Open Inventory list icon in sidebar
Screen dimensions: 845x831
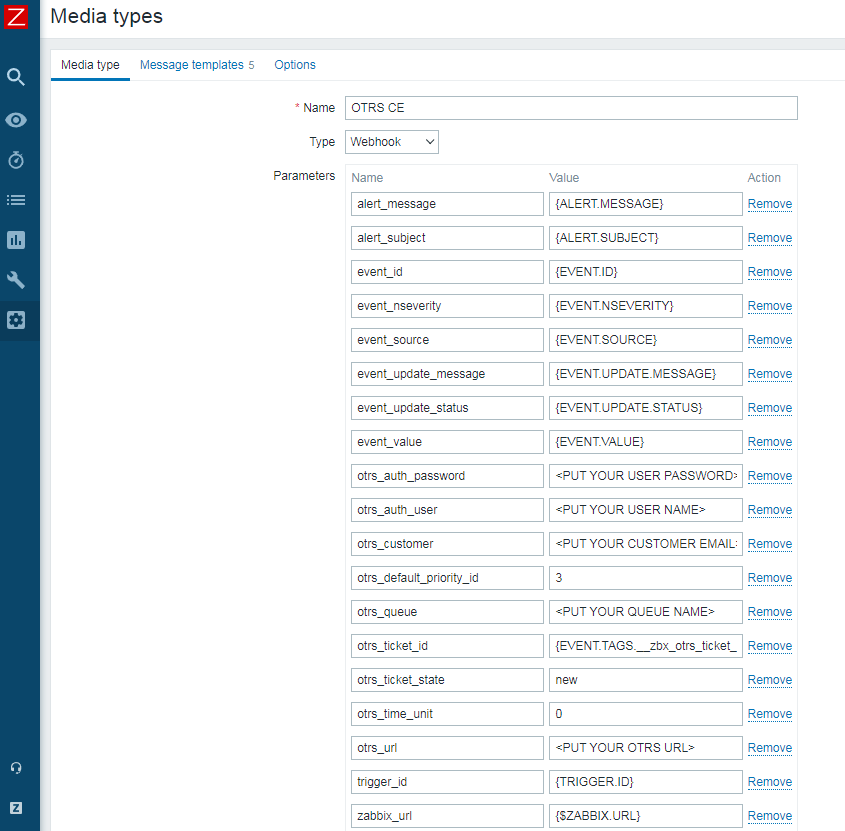click(16, 200)
